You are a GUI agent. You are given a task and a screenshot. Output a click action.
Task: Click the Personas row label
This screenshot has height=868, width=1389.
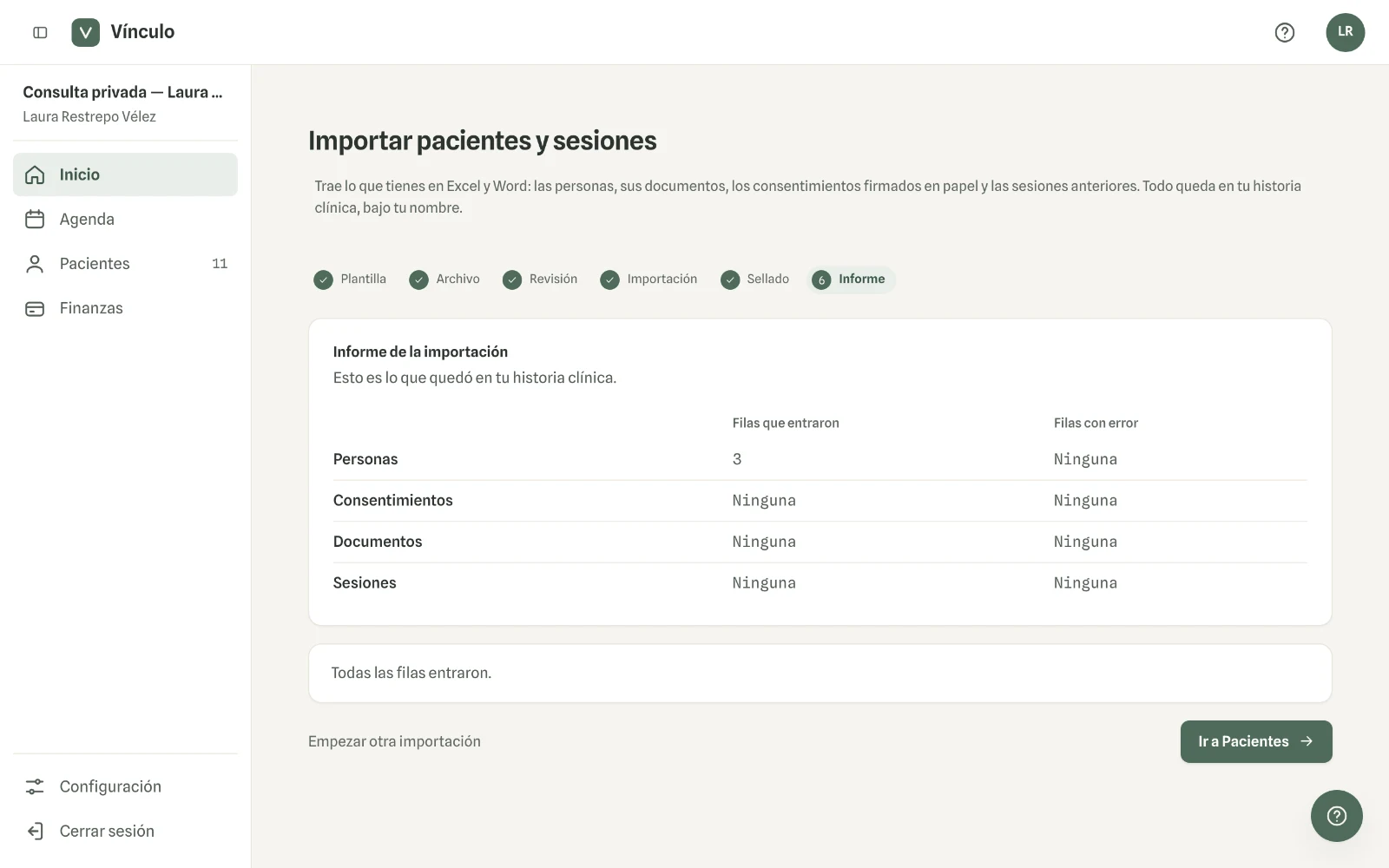point(365,459)
